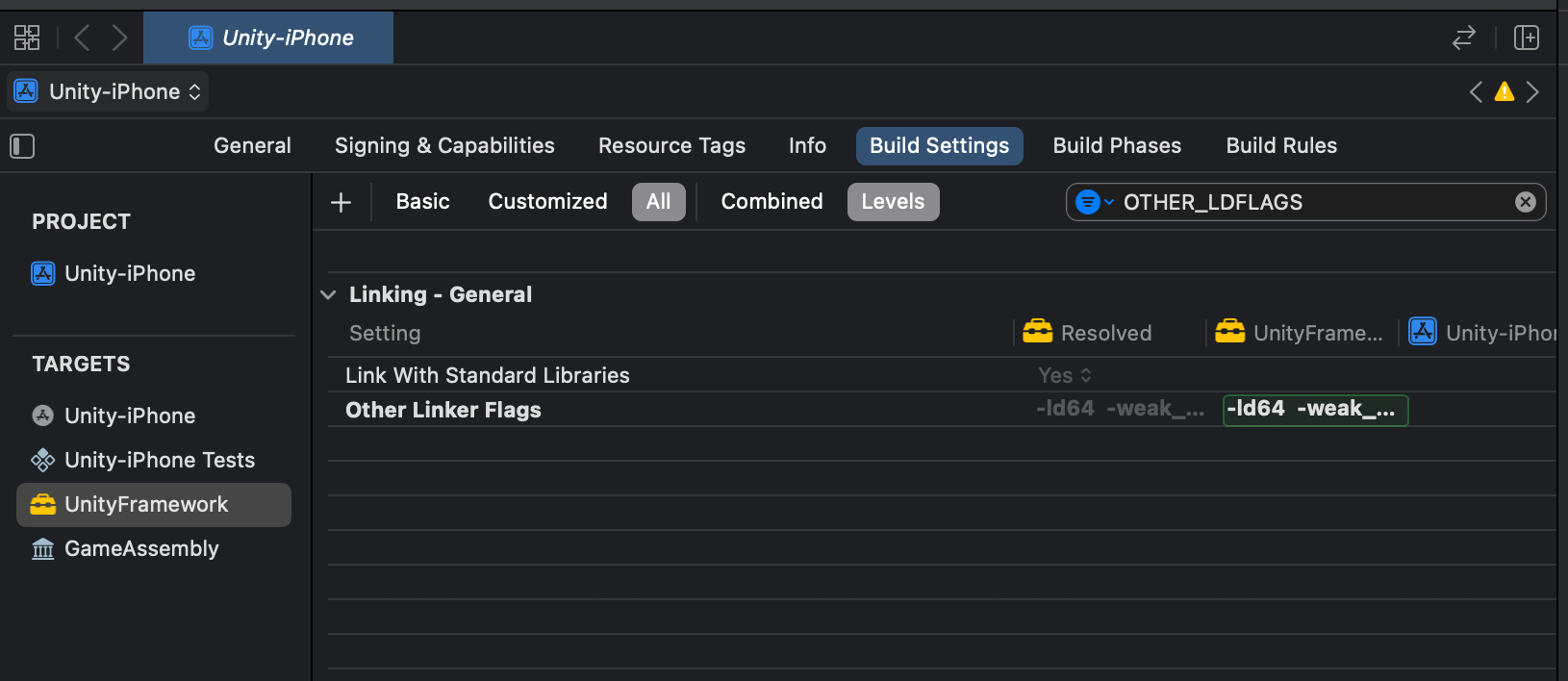Switch to Build Phases tab
The image size is (1568, 681).
[x=1117, y=145]
